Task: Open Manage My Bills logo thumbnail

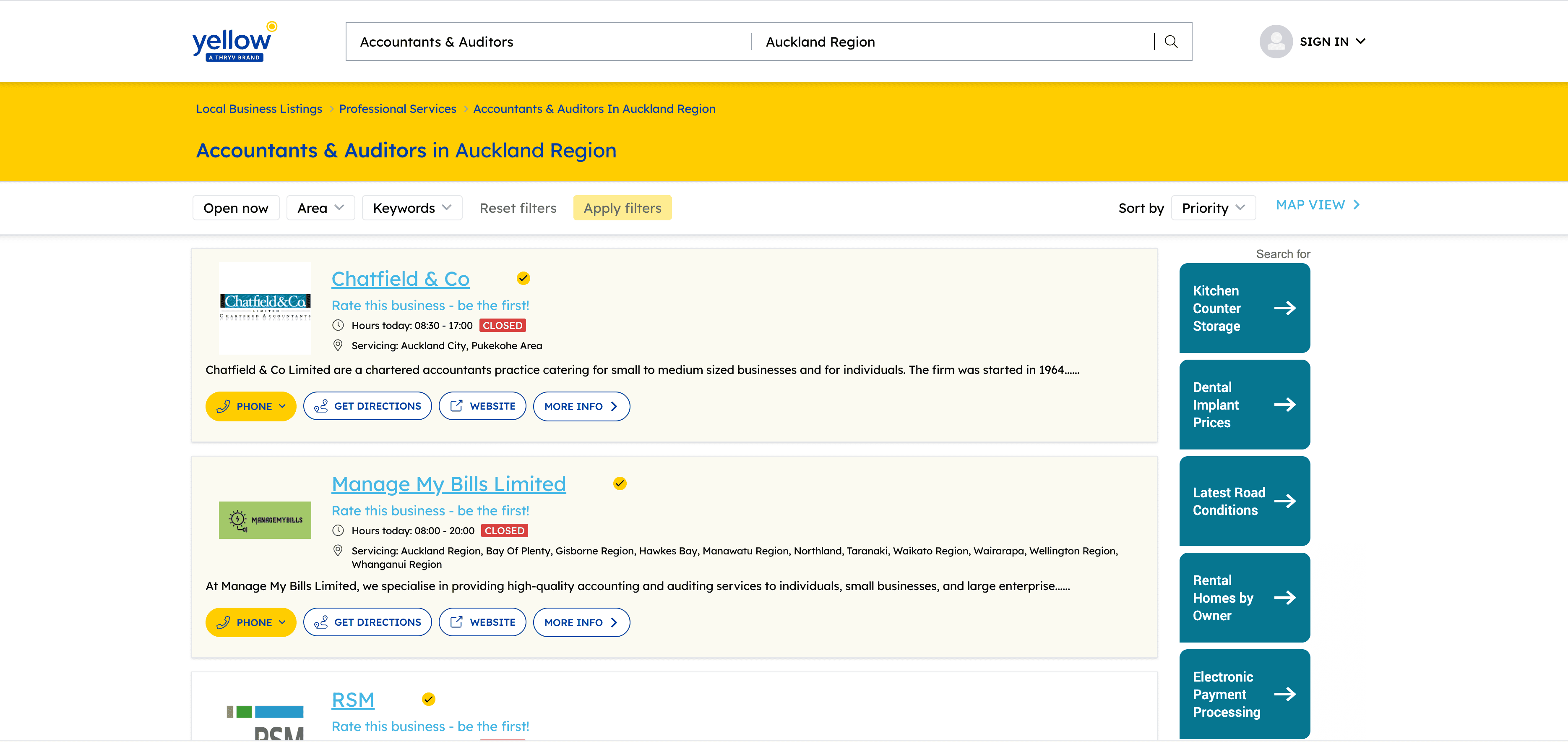Action: pyautogui.click(x=265, y=520)
